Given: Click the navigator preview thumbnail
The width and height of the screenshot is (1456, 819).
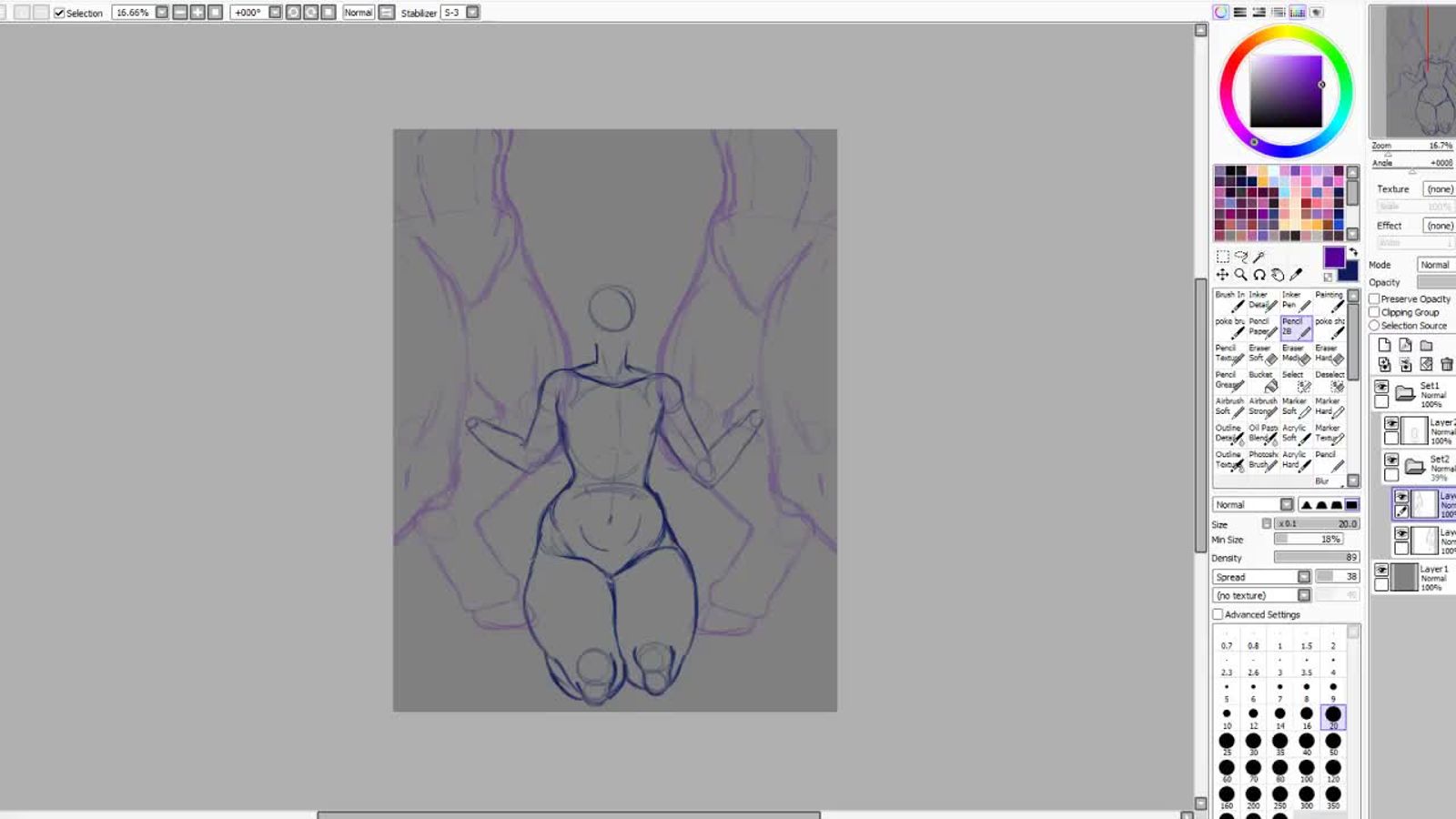Looking at the screenshot, I should [x=1412, y=71].
